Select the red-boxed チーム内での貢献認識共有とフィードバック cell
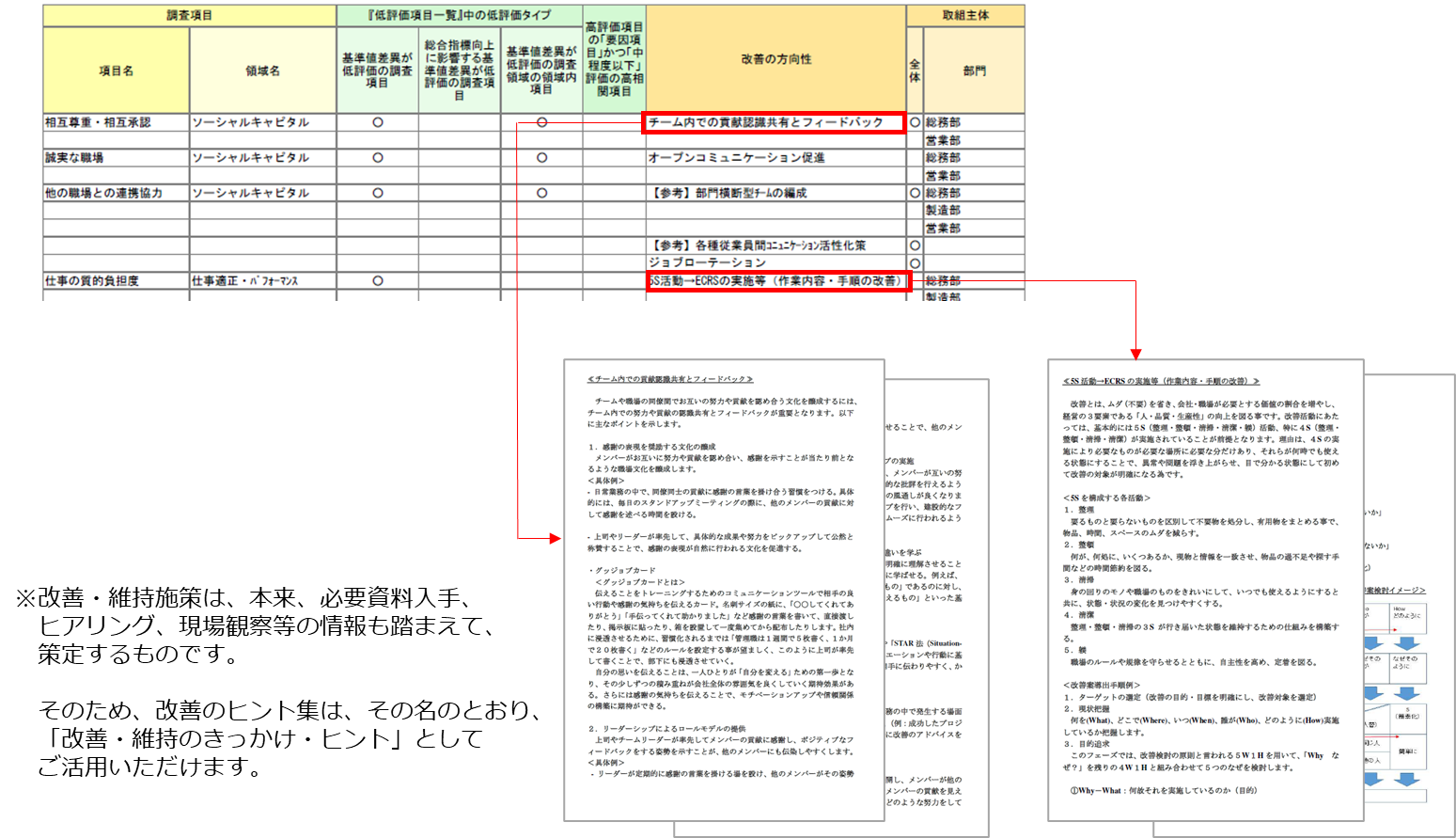The image size is (1456, 838). click(x=773, y=122)
